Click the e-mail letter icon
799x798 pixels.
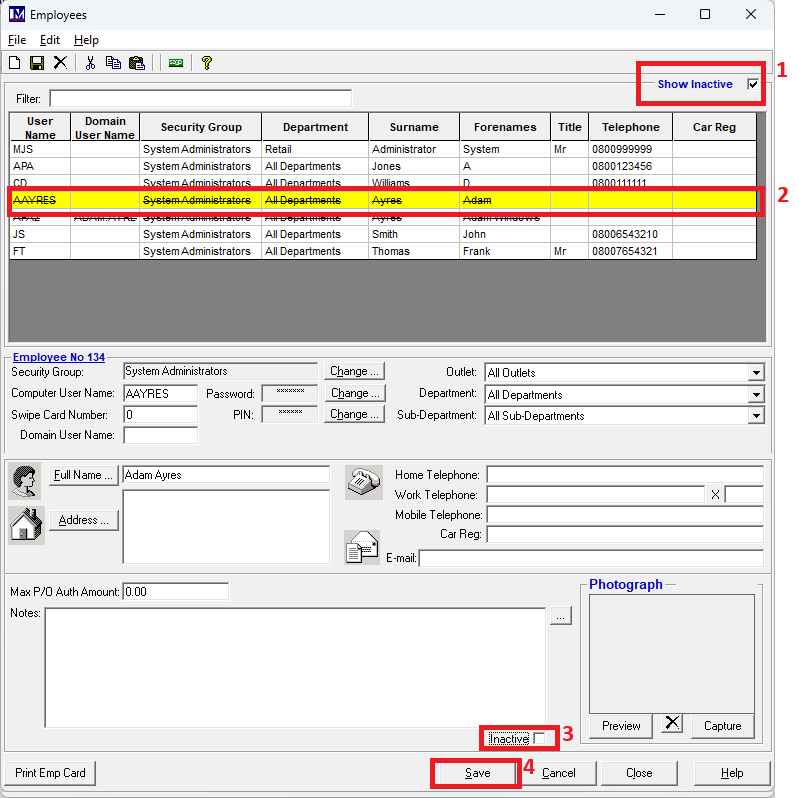point(362,547)
